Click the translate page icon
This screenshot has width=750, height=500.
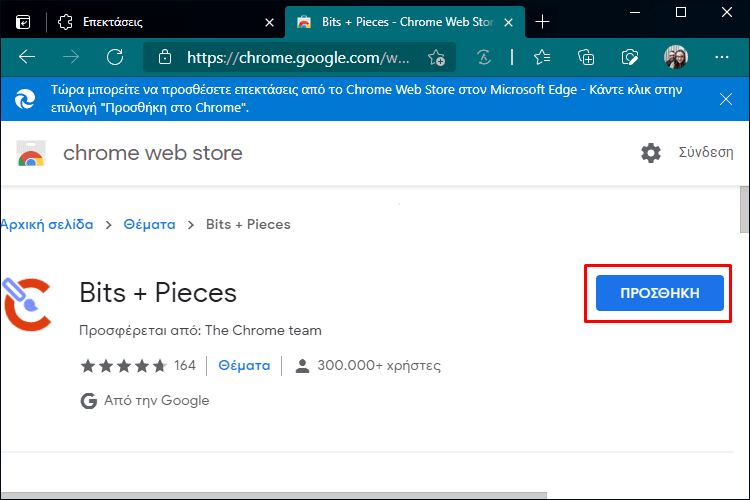click(484, 57)
